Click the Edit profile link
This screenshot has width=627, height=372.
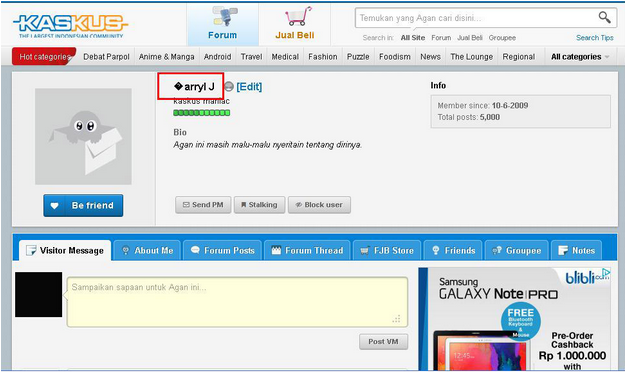coord(249,87)
